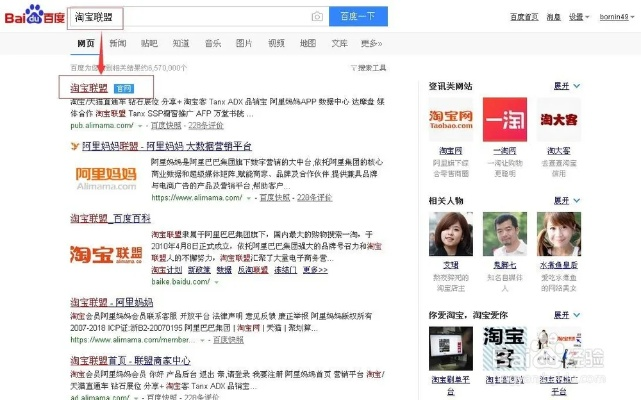Click 淘宝客 striped logo thumbnail
Viewport: 641px width, 400px height.
[505, 348]
